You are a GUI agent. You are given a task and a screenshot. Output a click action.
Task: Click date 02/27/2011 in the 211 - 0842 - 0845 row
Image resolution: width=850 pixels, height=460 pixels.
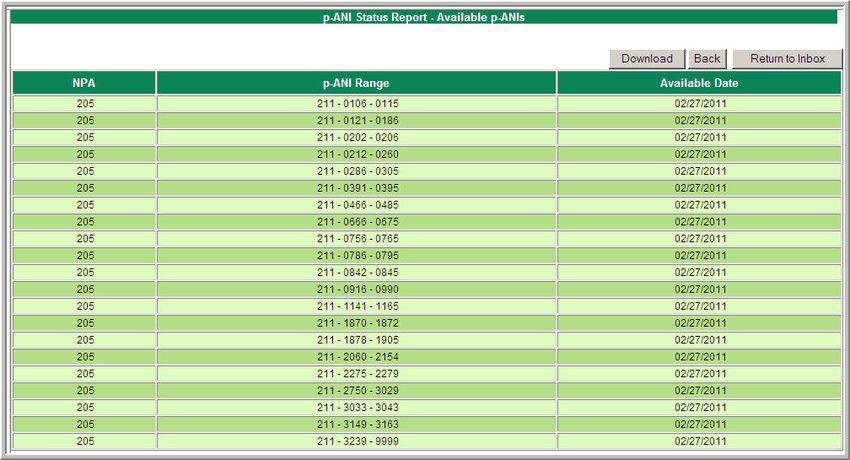click(700, 272)
